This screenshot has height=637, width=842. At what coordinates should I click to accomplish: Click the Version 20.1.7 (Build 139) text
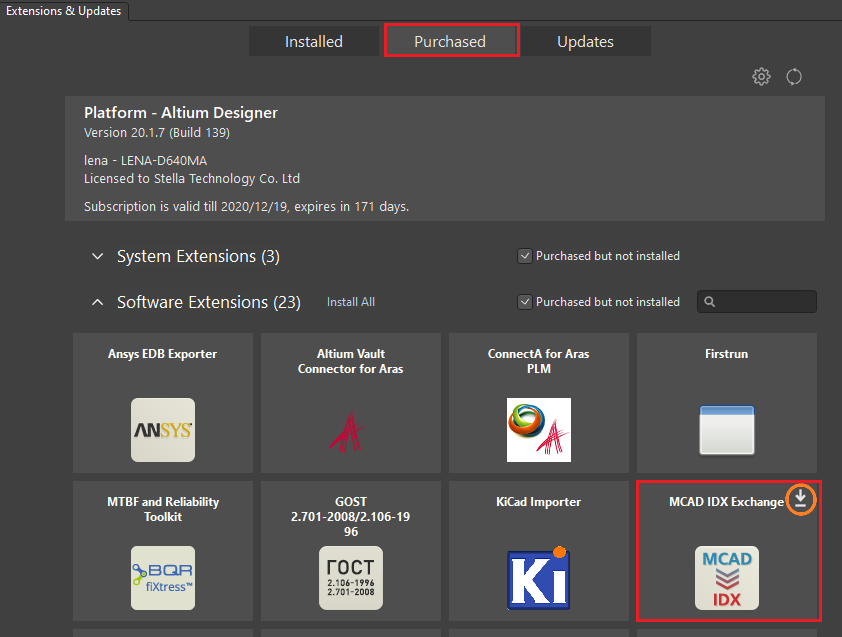coord(157,133)
